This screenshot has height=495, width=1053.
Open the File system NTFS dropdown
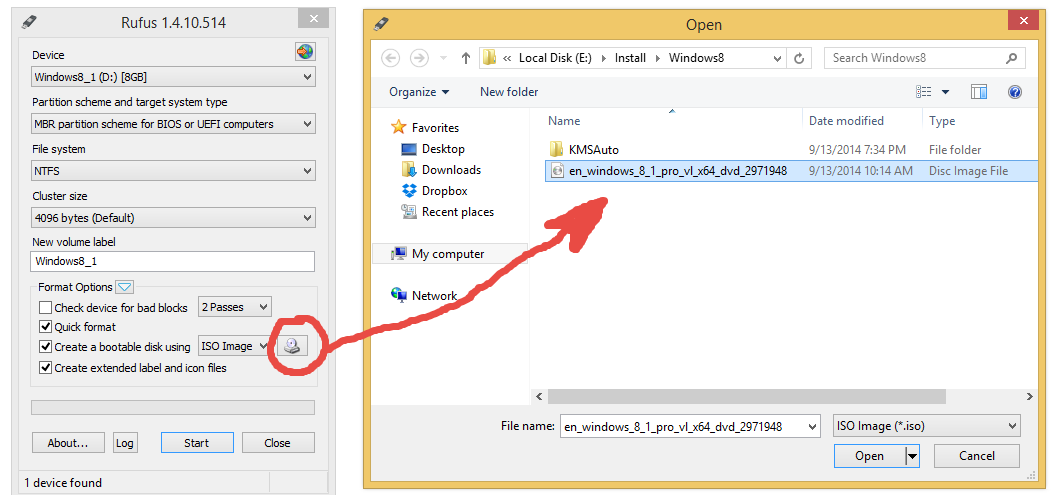[x=173, y=171]
